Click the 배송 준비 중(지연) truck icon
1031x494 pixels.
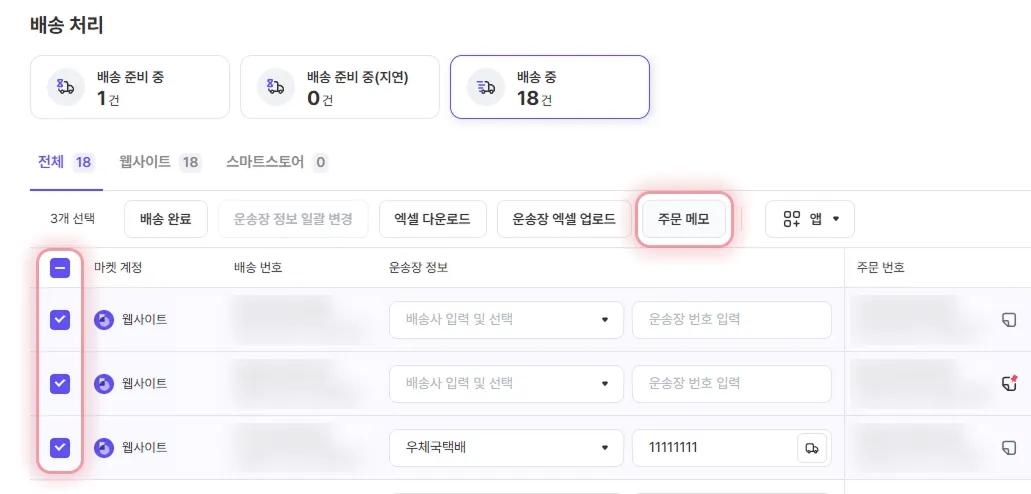(276, 87)
